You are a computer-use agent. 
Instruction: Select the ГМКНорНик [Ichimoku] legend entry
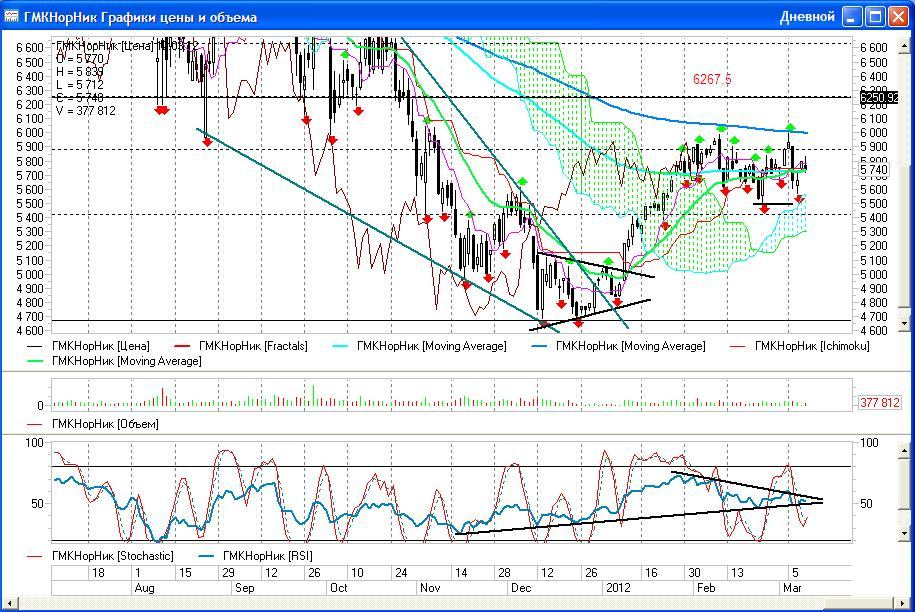coord(800,346)
